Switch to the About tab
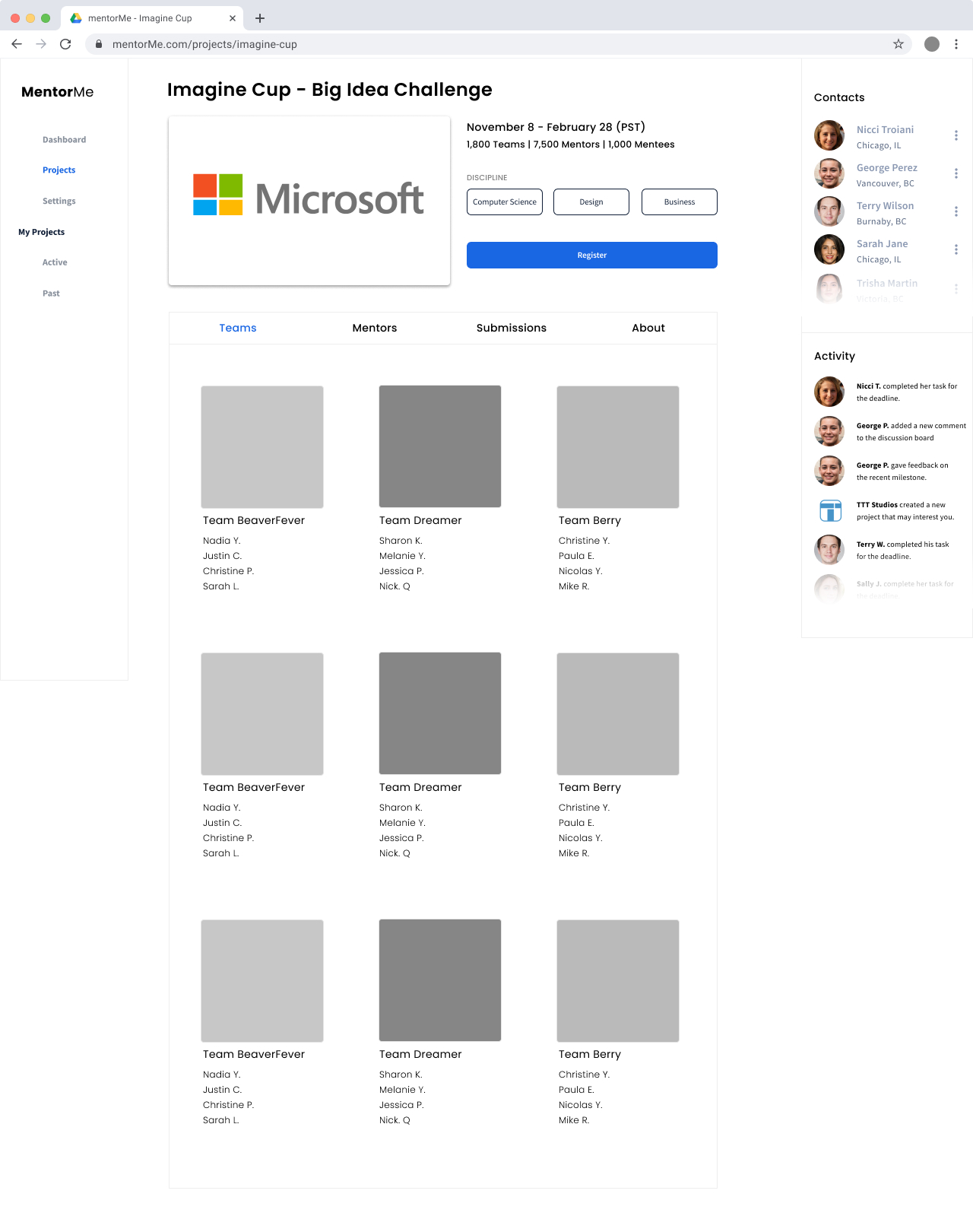 pos(648,328)
